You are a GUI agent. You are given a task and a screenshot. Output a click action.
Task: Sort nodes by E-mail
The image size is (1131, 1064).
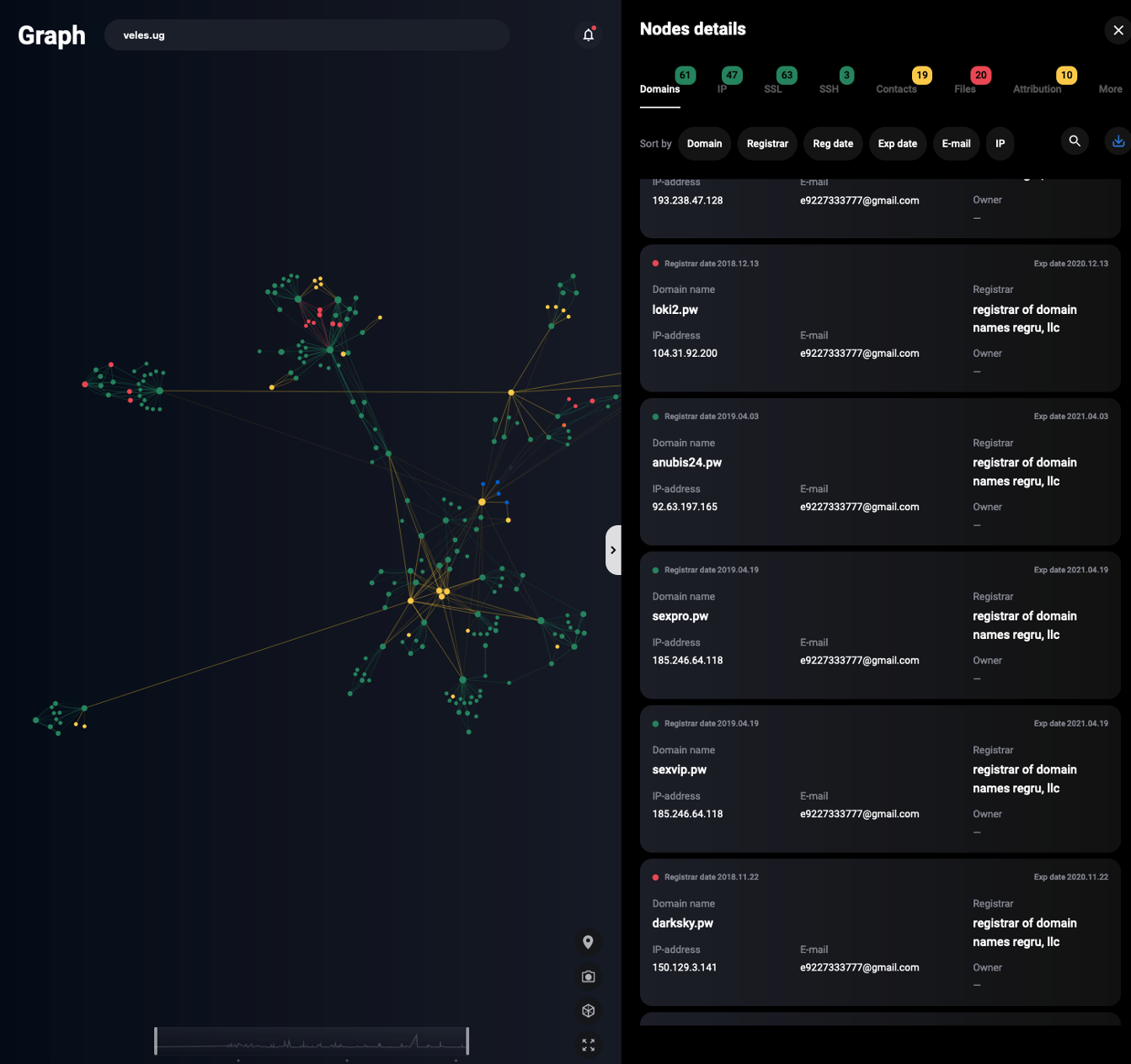[x=956, y=144]
